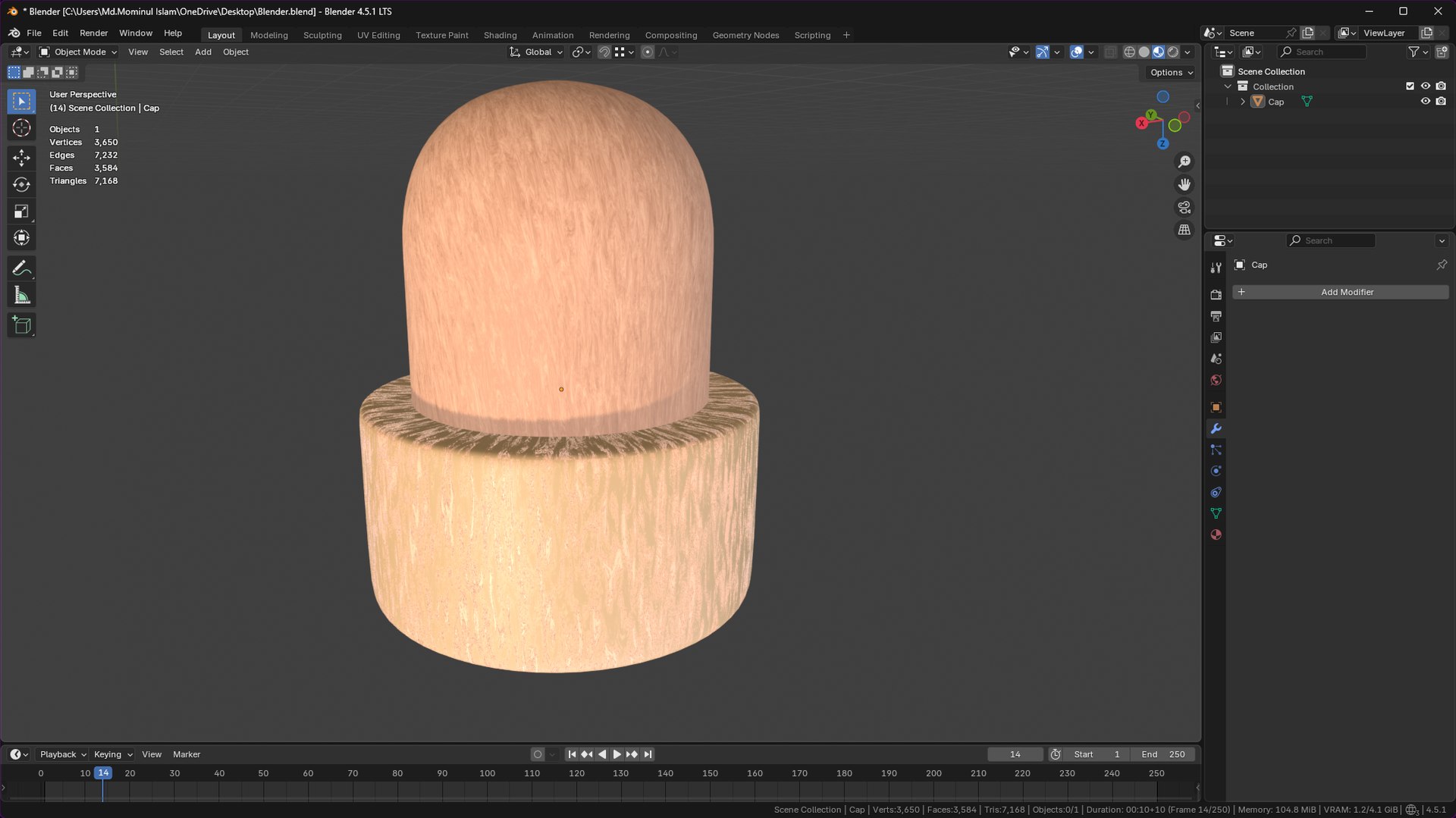Disable Cap in renders via camera icon
The width and height of the screenshot is (1456, 818).
1441,102
